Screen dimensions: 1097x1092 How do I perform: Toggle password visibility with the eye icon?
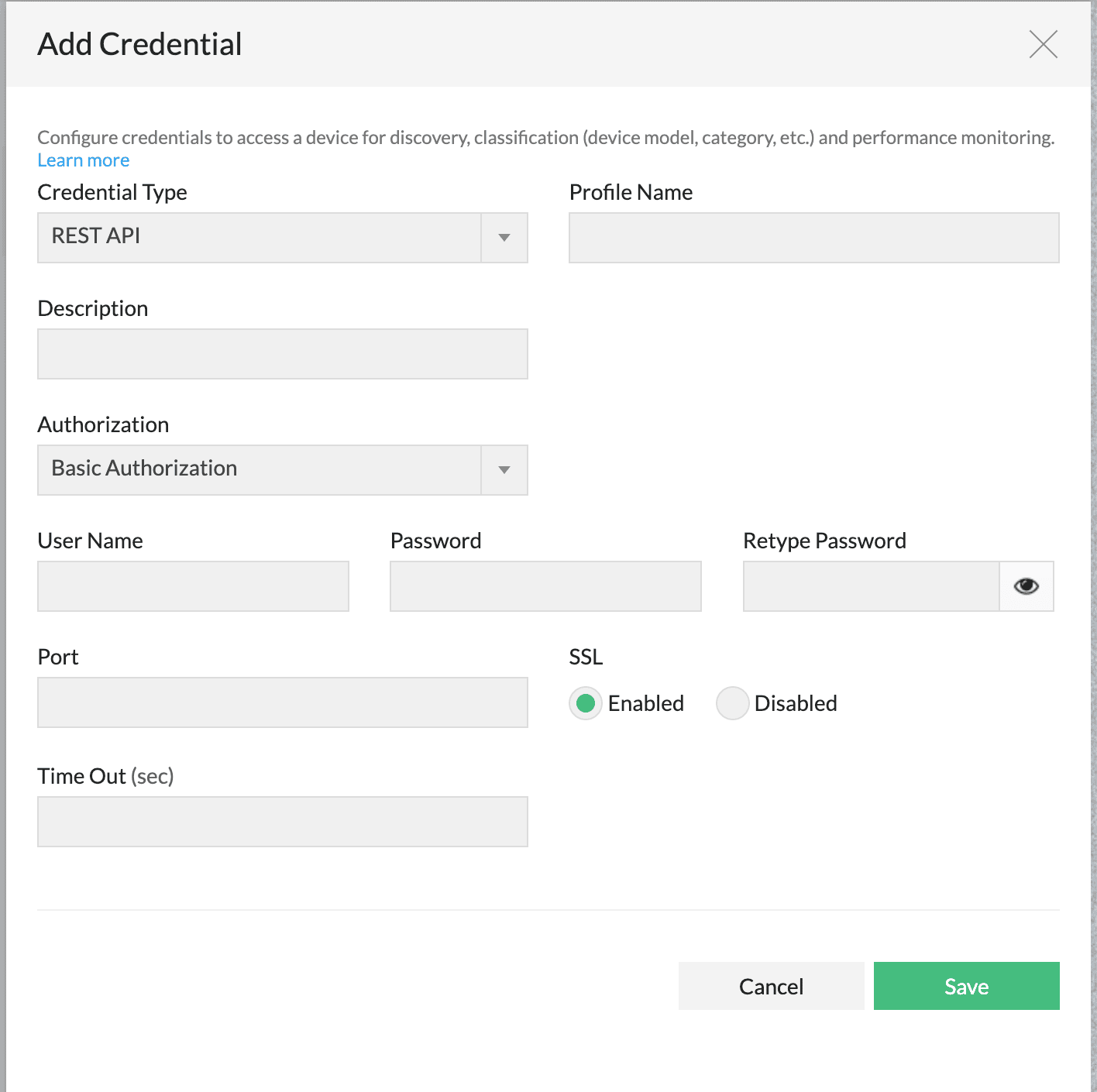click(1026, 586)
